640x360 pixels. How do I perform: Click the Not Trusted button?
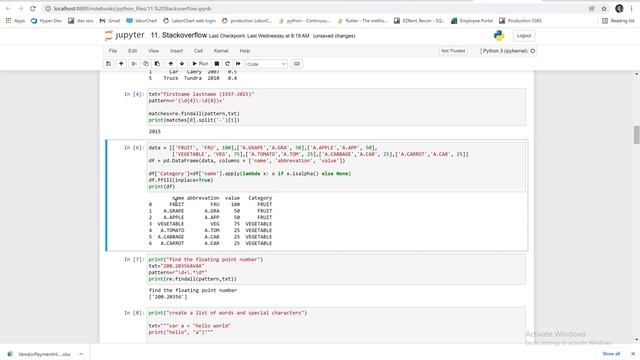pos(453,51)
